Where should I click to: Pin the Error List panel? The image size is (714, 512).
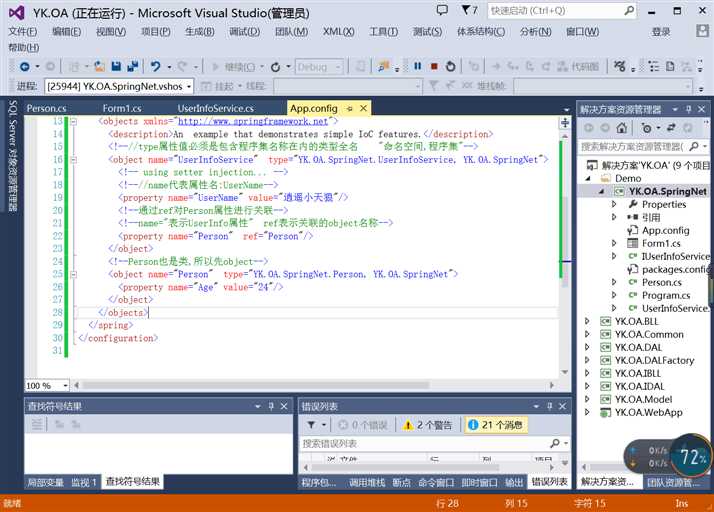click(x=550, y=406)
